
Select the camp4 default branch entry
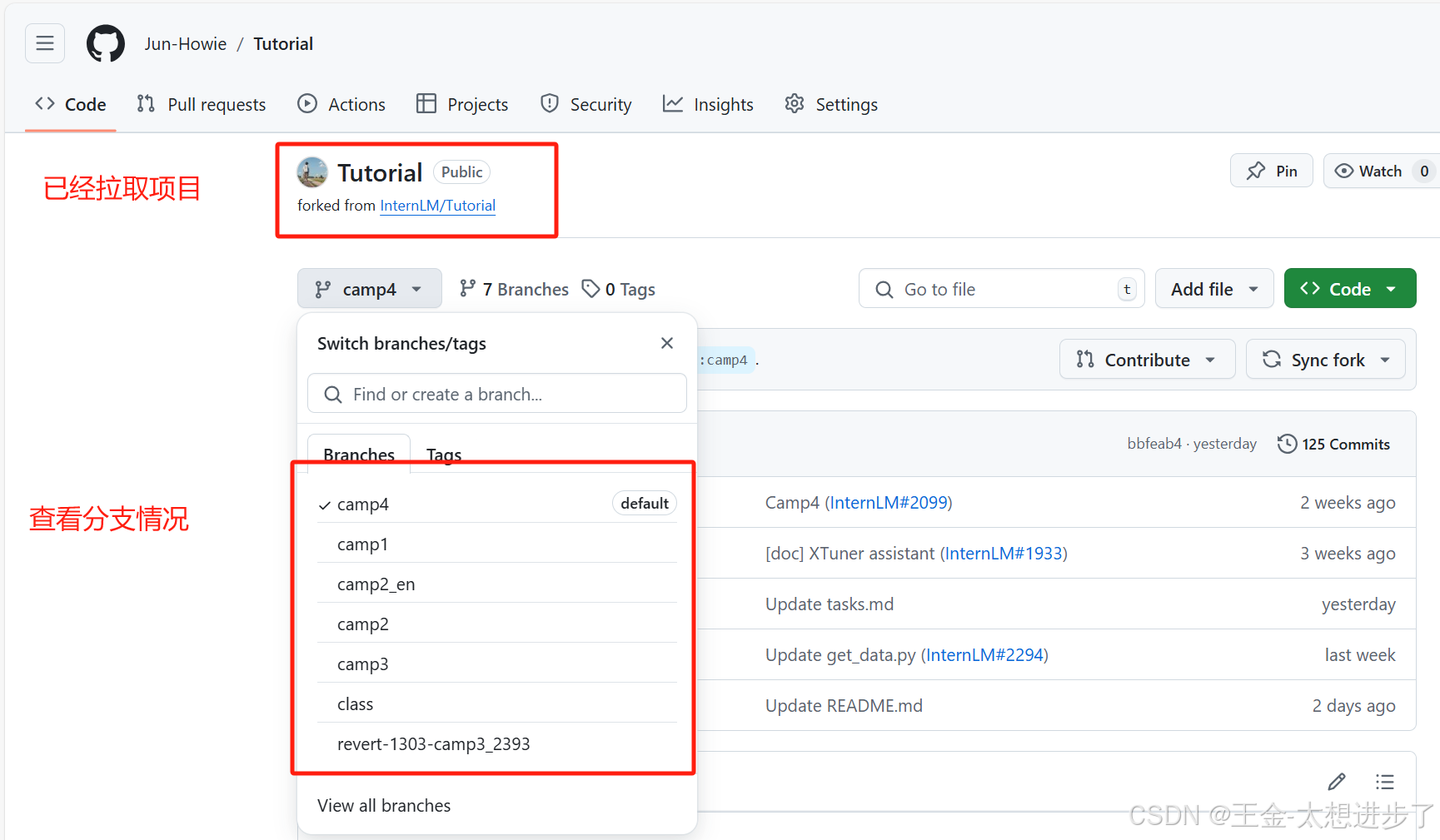coord(497,504)
